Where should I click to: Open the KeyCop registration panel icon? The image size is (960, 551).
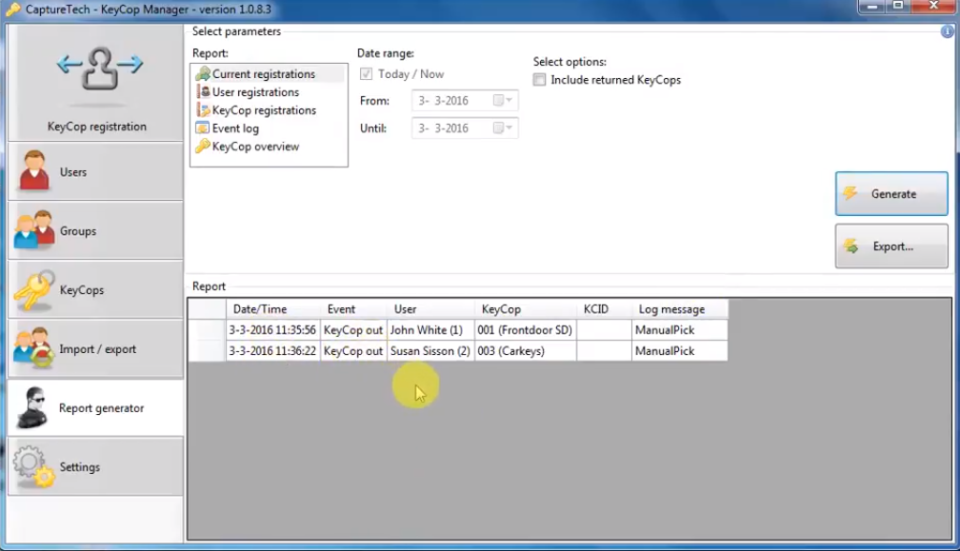[100, 68]
